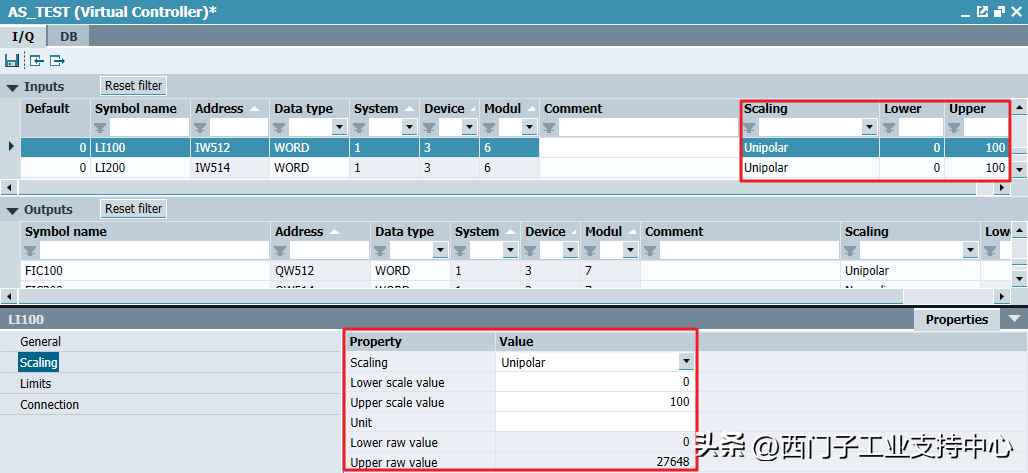The width and height of the screenshot is (1028, 473).
Task: Click the float window icon in title bar
Action: (x=982, y=11)
